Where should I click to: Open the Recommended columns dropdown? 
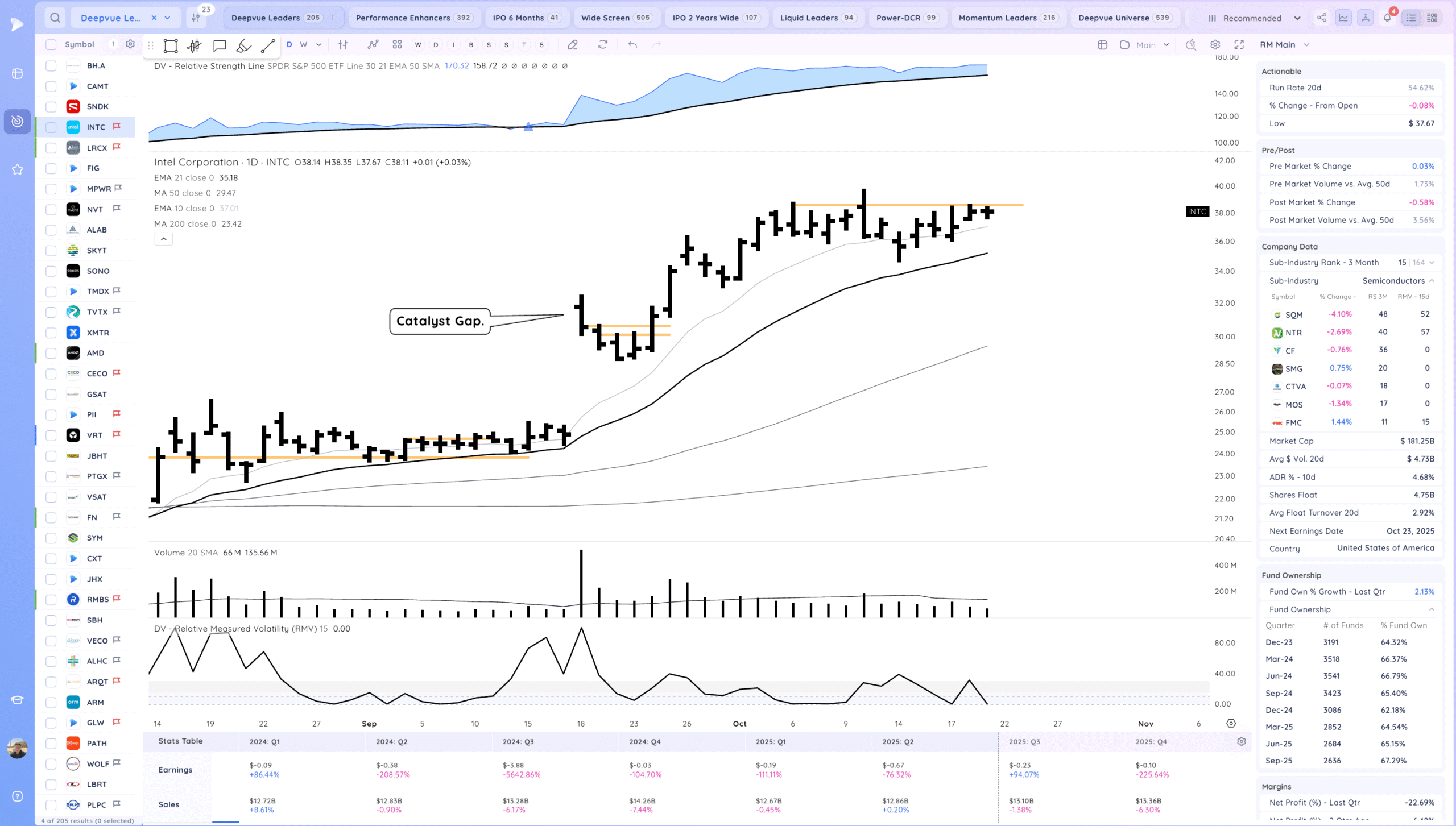point(1254,18)
